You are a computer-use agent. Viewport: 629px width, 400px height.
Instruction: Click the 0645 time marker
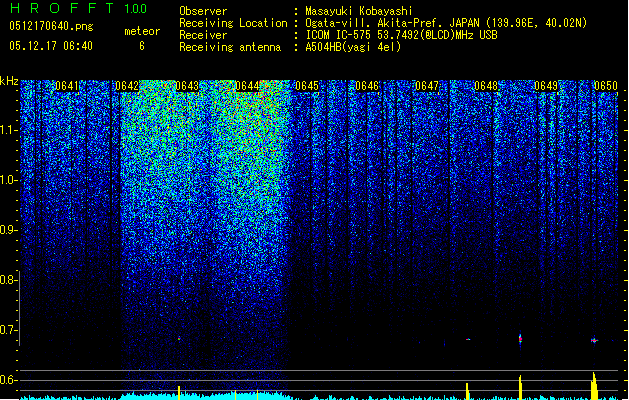coord(307,86)
